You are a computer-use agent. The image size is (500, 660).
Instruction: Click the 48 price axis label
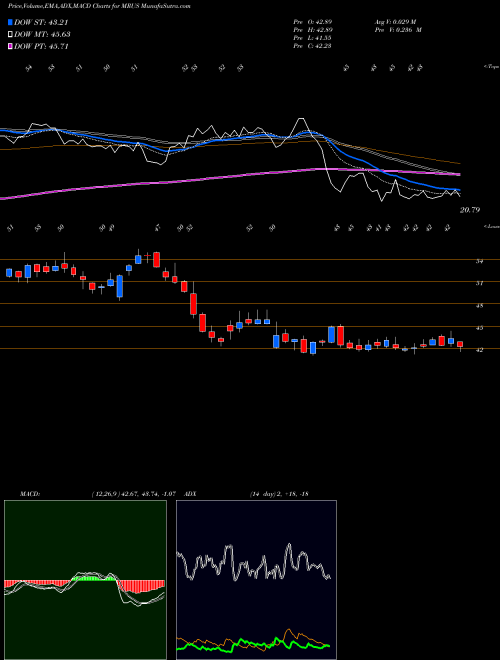point(479,306)
